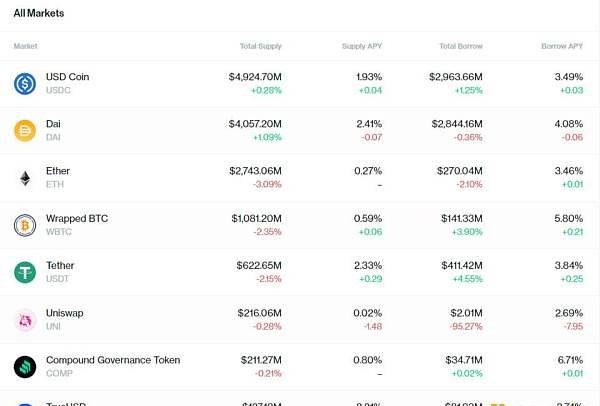
Task: Click the 1.93% supply APY for USDC
Action: pos(369,77)
